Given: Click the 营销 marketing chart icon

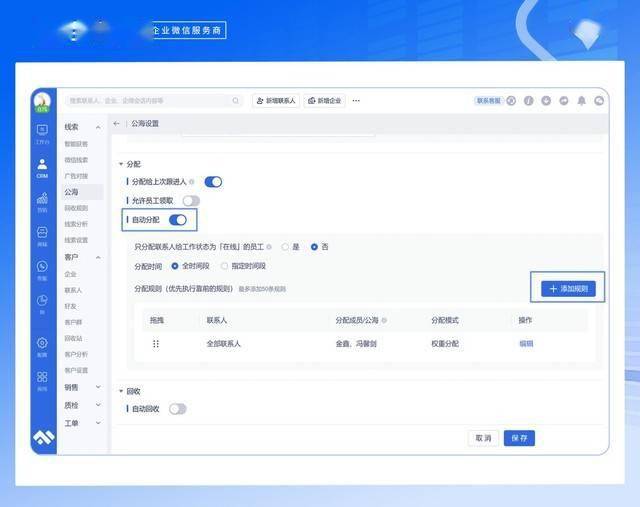Looking at the screenshot, I should pyautogui.click(x=42, y=202).
